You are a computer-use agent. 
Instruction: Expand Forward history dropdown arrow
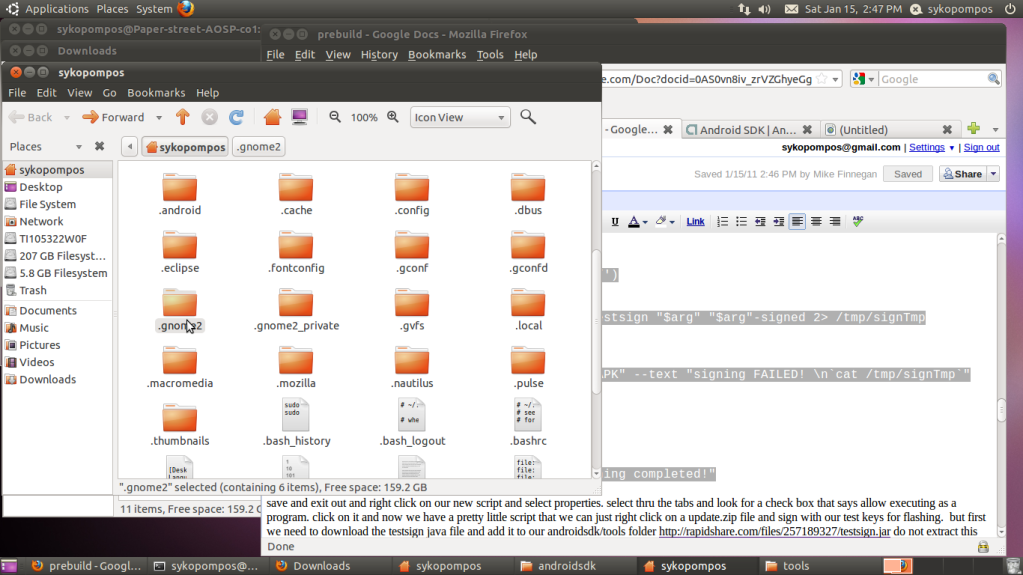(159, 117)
